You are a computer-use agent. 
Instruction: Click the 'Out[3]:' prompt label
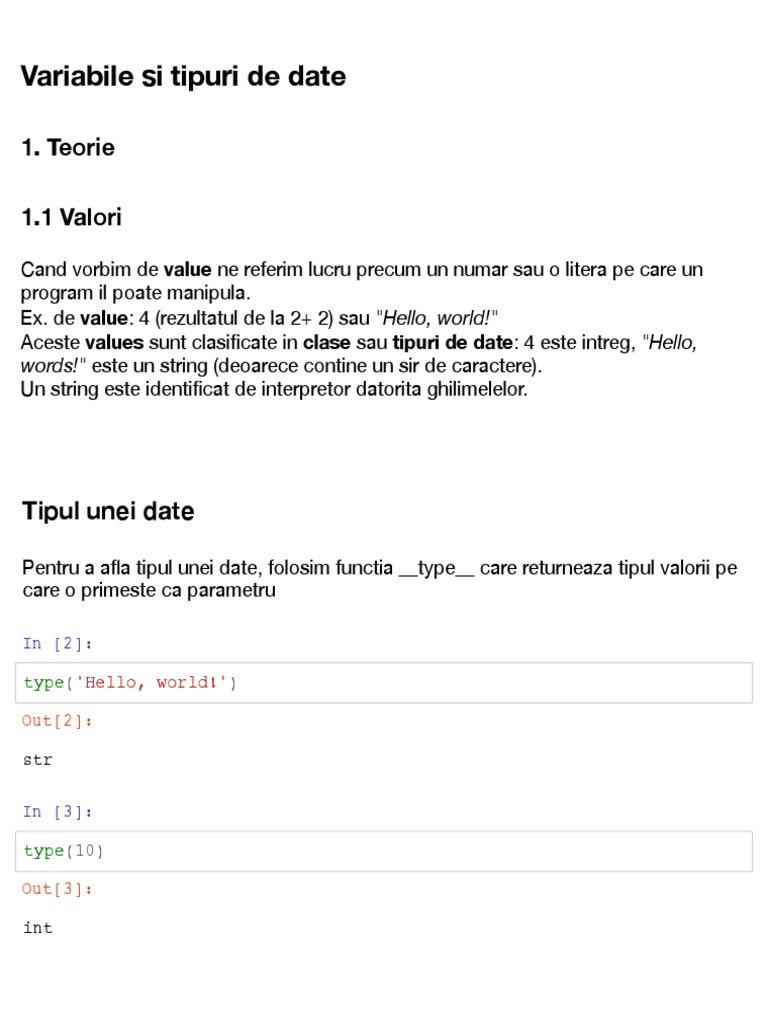pos(58,889)
